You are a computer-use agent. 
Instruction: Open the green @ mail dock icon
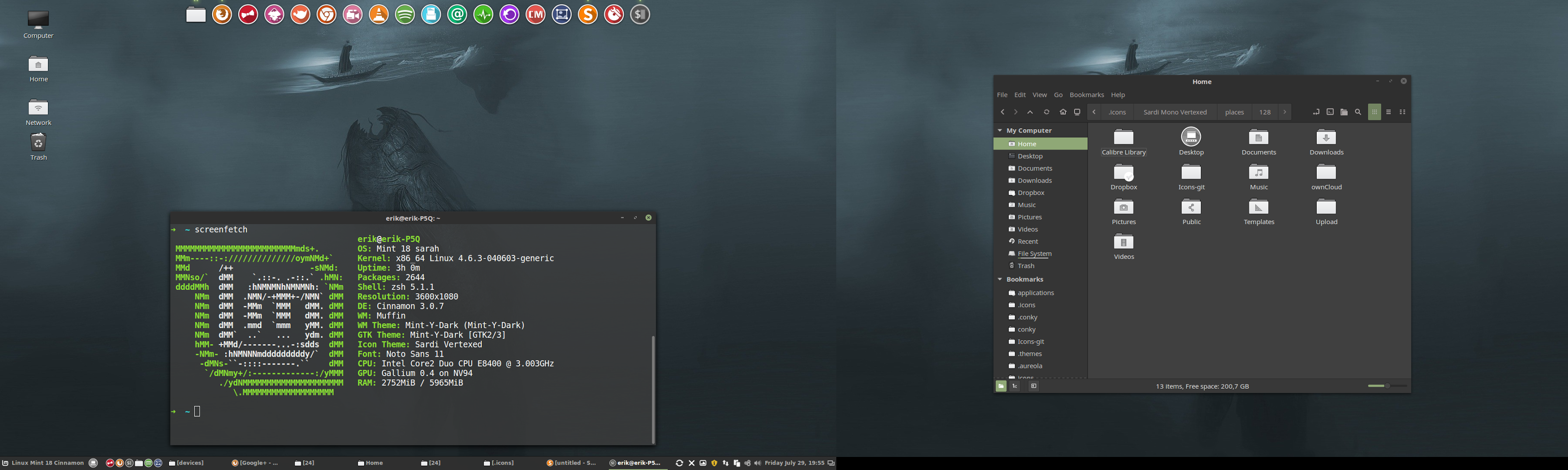pyautogui.click(x=457, y=14)
